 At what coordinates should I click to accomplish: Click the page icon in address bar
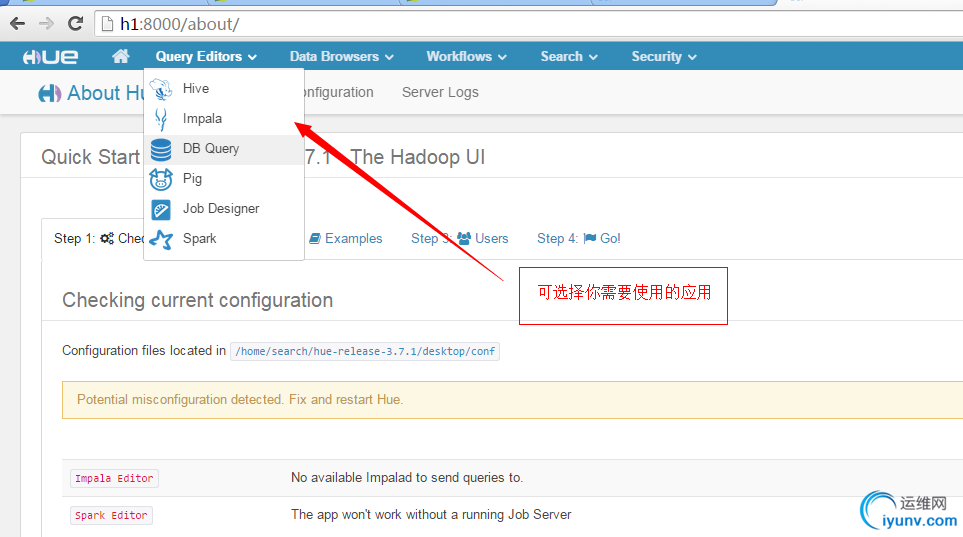(107, 24)
